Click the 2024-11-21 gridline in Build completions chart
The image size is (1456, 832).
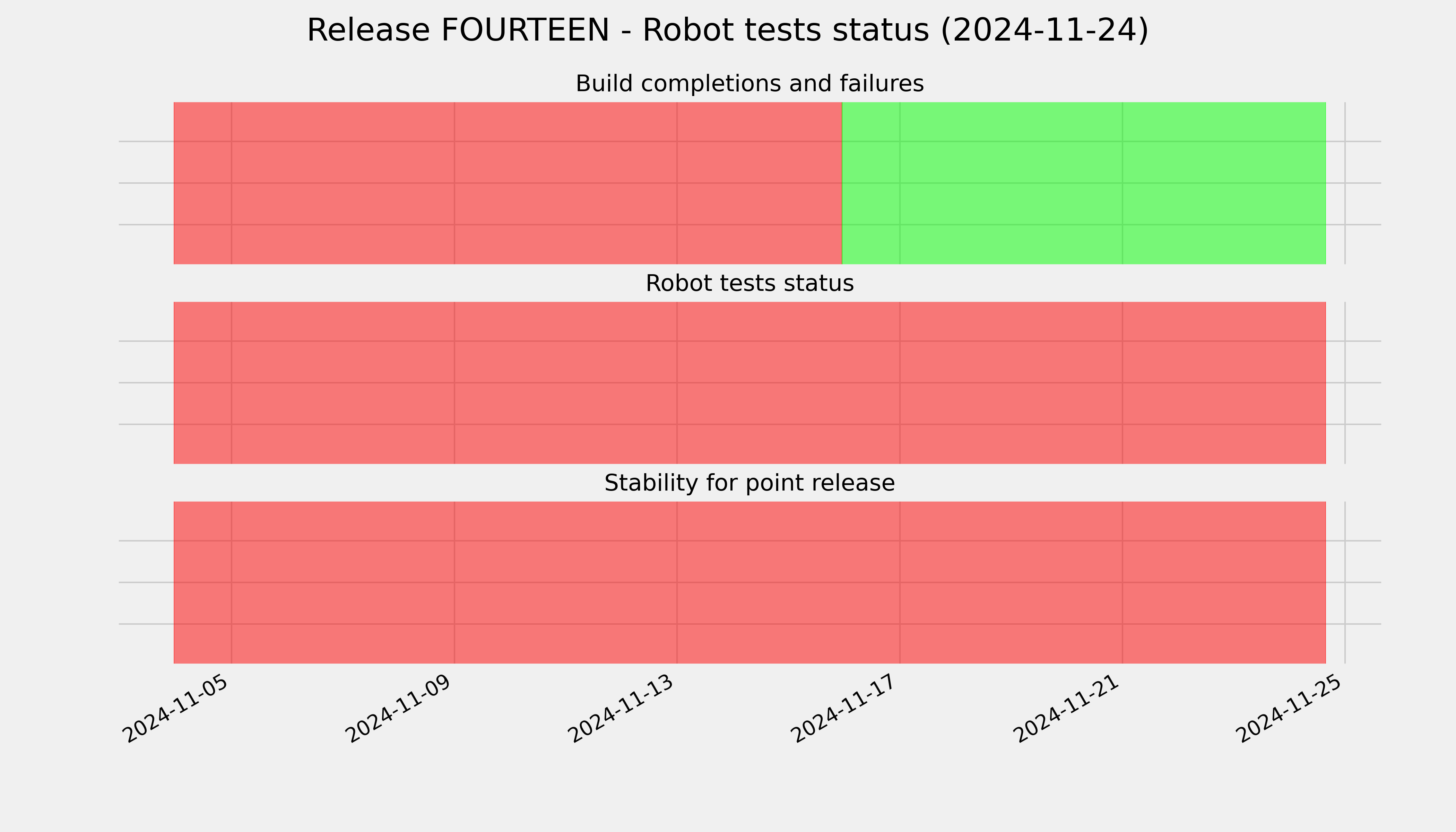tap(1122, 183)
